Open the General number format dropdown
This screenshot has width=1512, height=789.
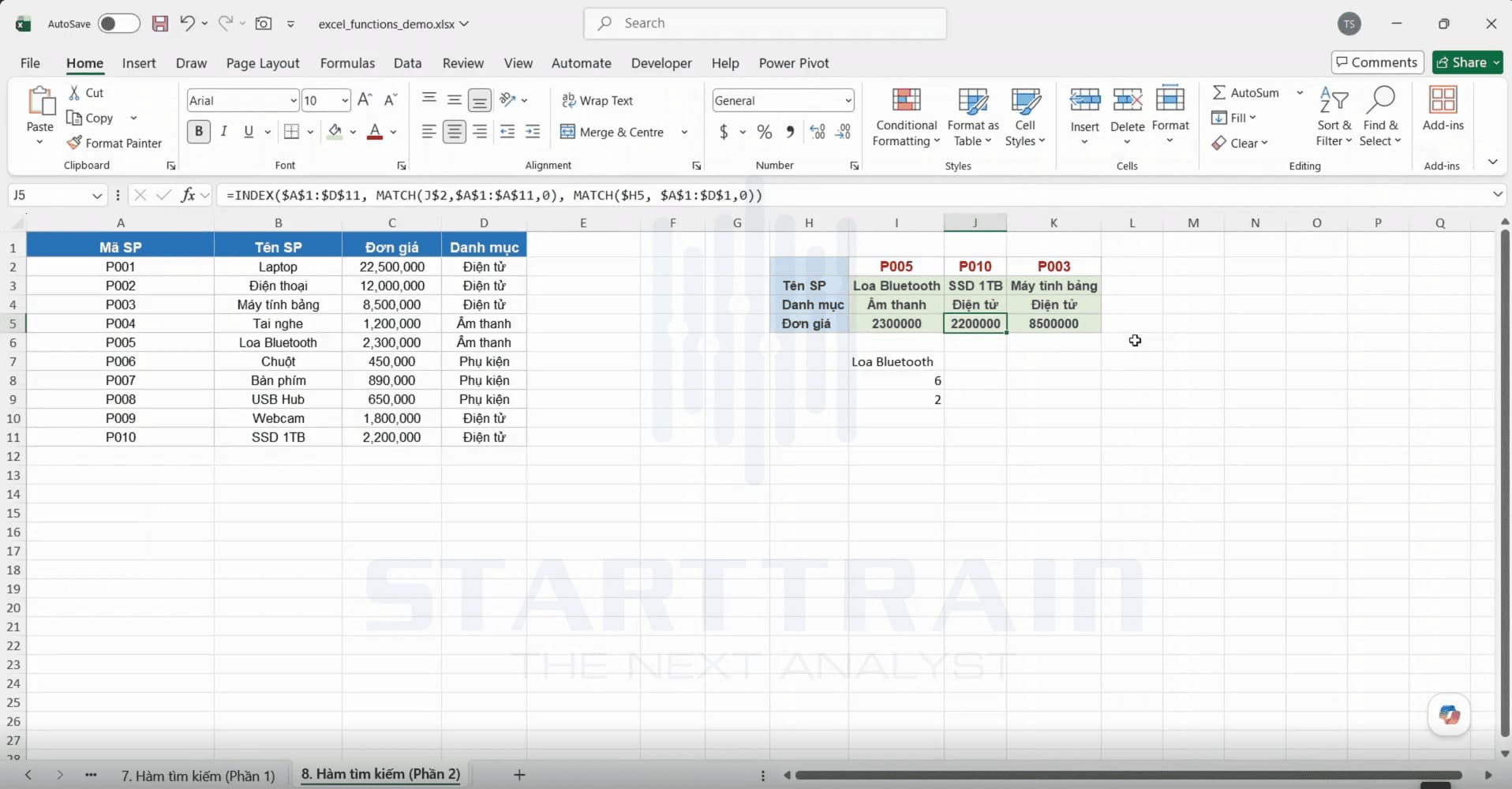click(x=848, y=100)
